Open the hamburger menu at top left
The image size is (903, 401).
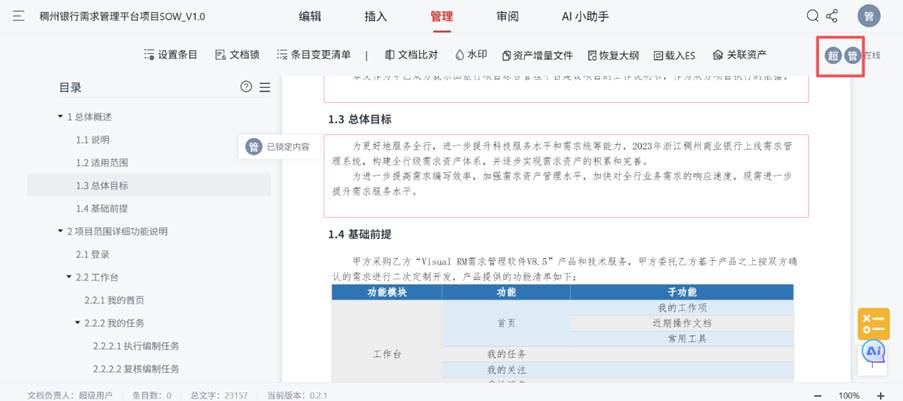(18, 16)
